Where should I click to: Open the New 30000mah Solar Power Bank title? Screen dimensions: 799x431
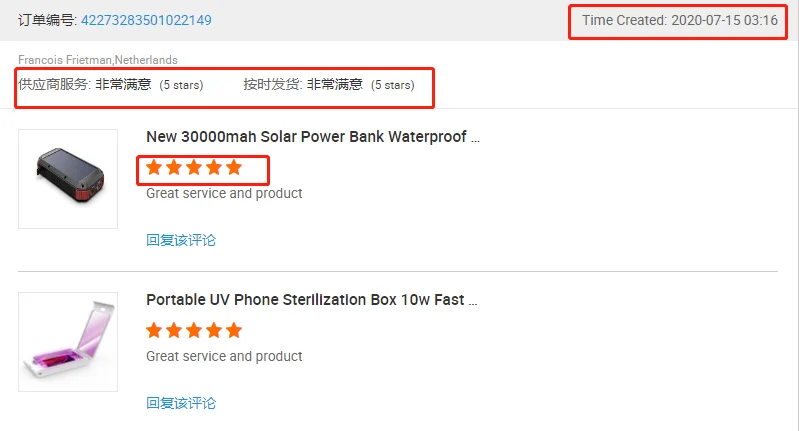coord(313,136)
